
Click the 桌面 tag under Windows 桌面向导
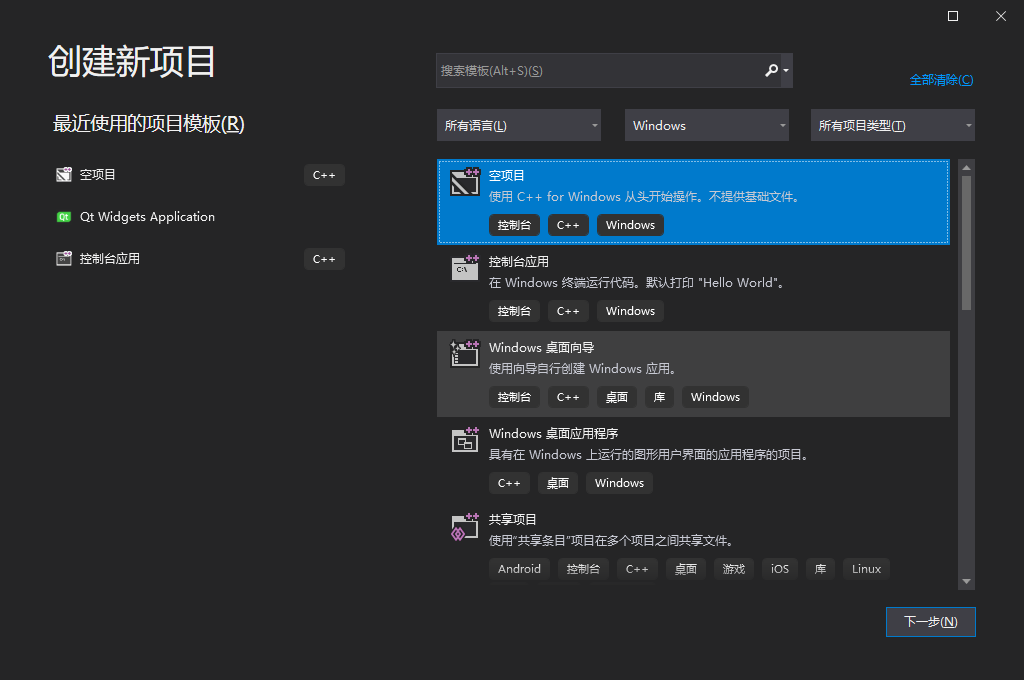click(x=616, y=397)
